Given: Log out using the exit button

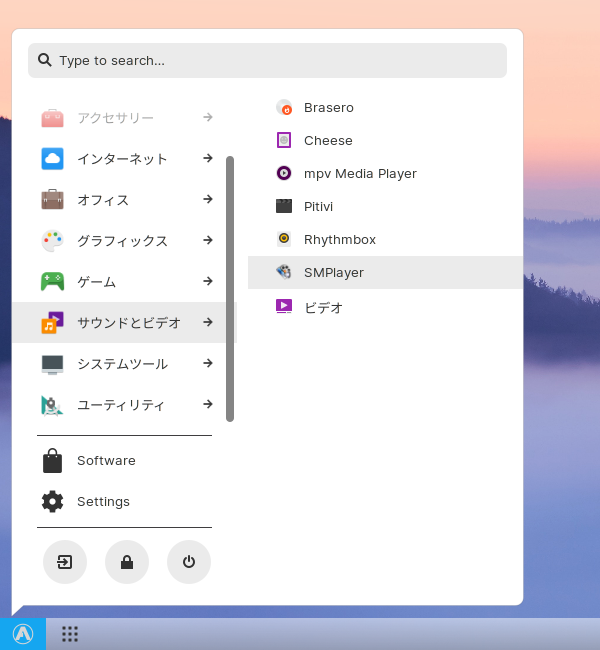Looking at the screenshot, I should [x=65, y=562].
